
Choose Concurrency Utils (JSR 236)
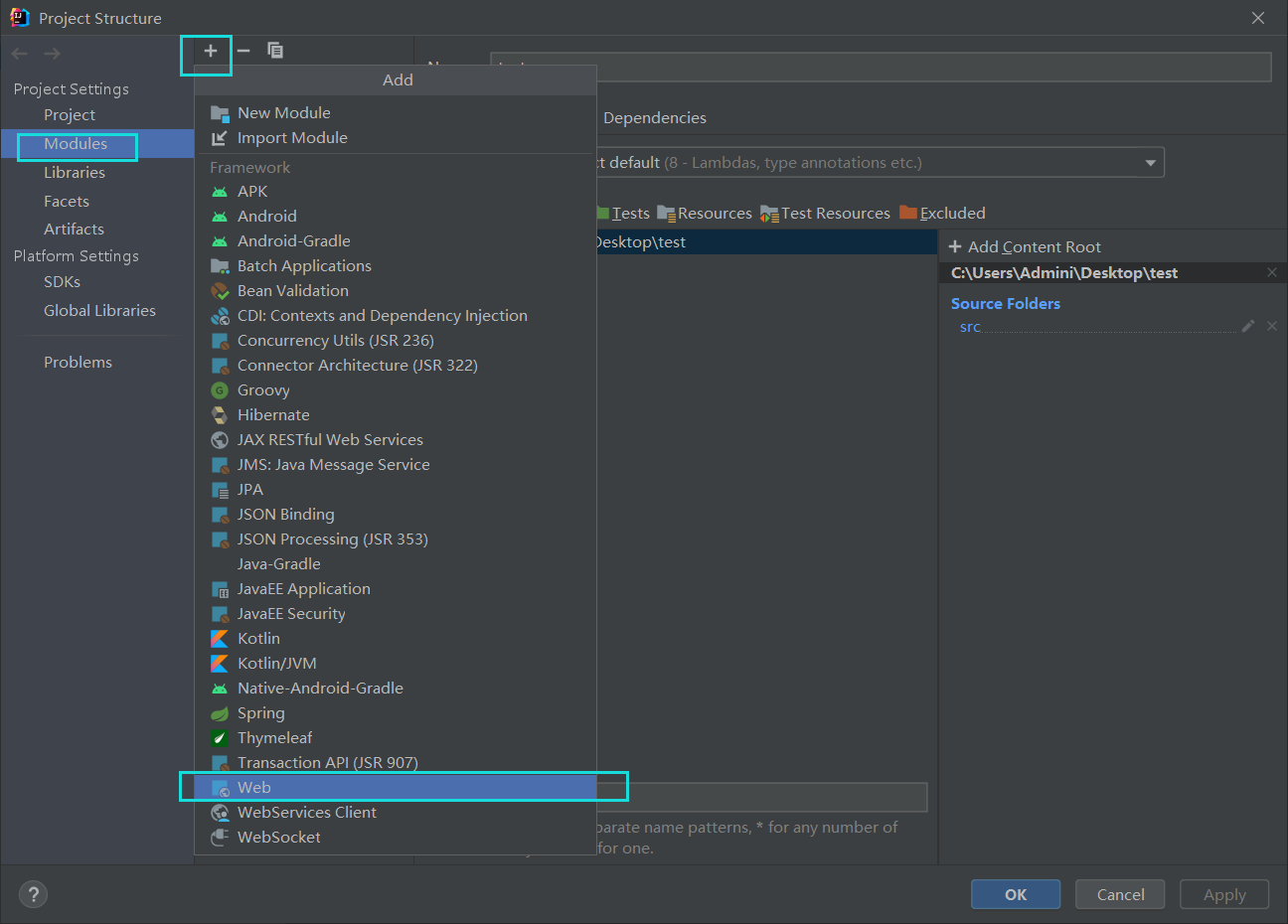coord(396,341)
